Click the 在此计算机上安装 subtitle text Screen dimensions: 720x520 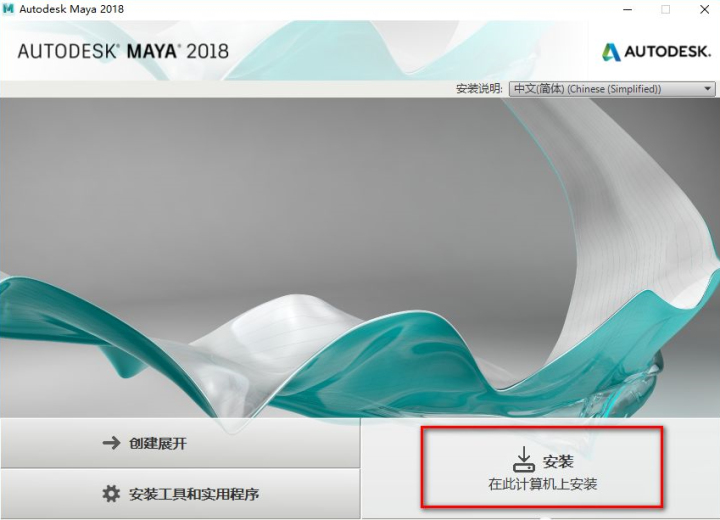[542, 484]
